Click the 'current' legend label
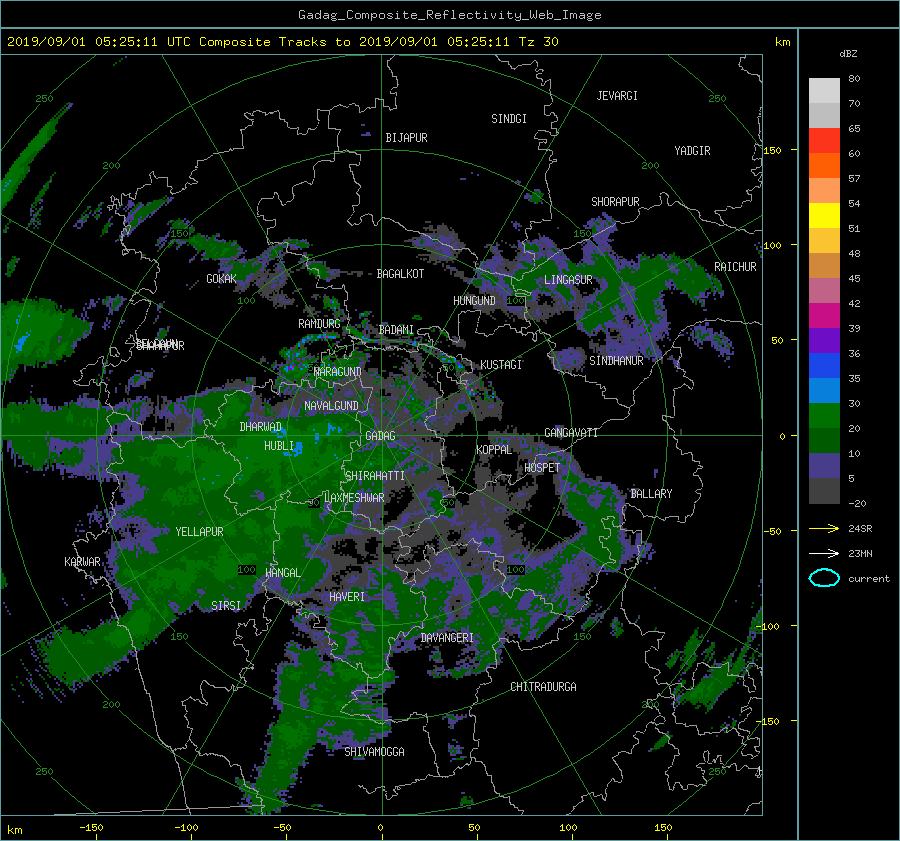The width and height of the screenshot is (900, 841). (x=868, y=579)
